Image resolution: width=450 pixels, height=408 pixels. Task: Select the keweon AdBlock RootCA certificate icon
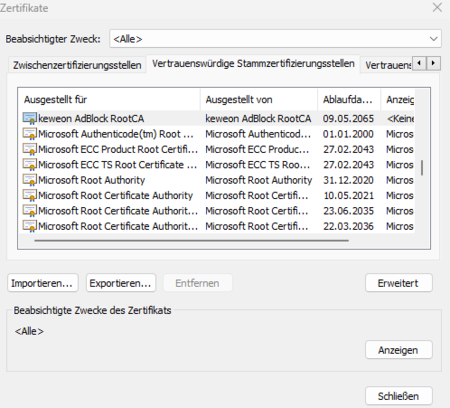point(29,118)
